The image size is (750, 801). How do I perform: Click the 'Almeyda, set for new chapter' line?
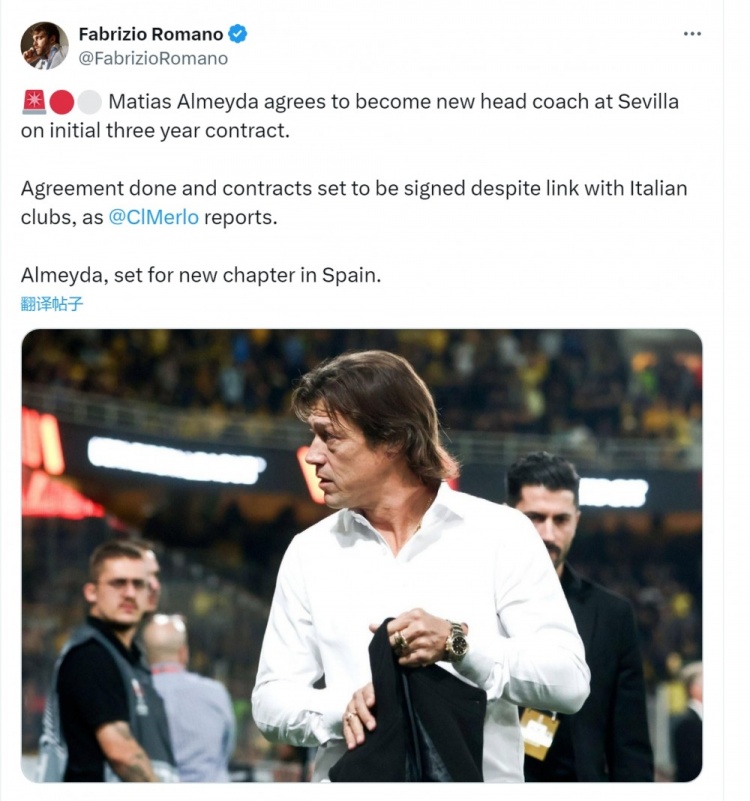[200, 275]
